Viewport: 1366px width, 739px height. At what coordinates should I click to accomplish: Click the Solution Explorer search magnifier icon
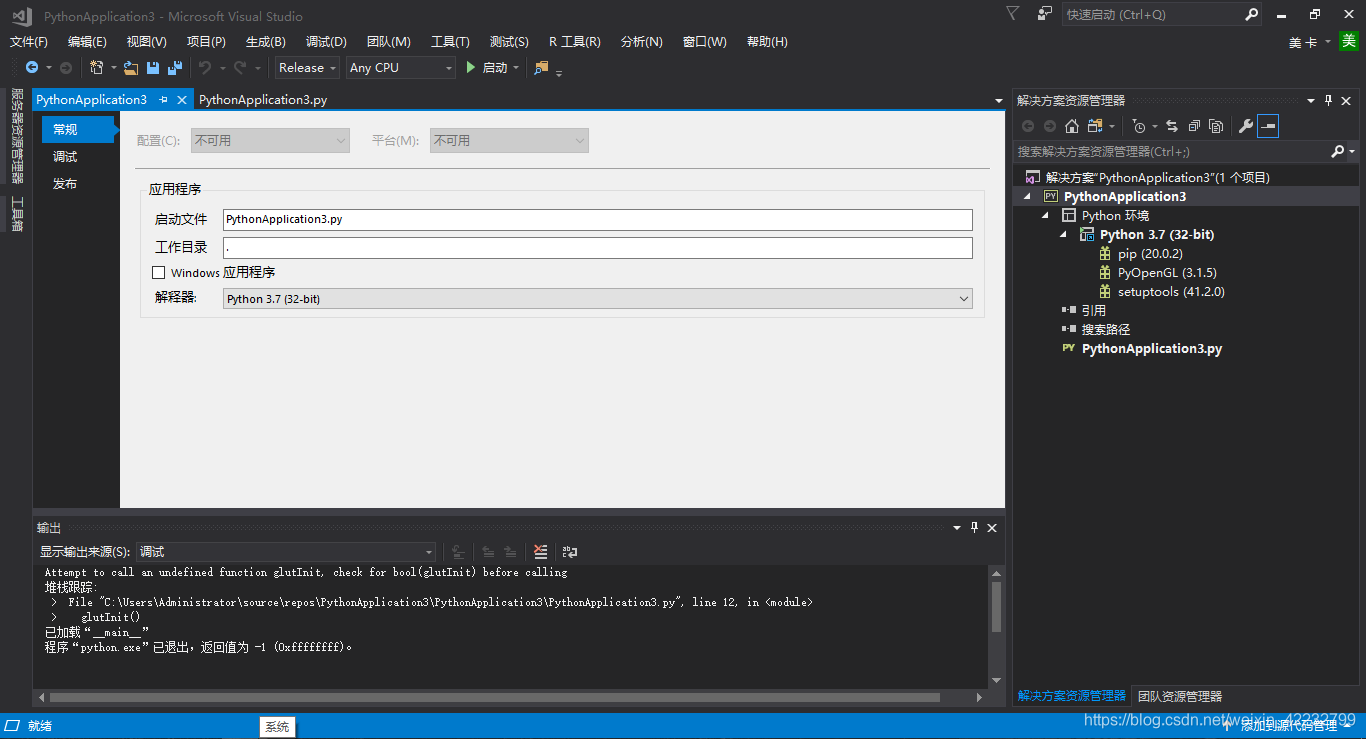point(1338,152)
